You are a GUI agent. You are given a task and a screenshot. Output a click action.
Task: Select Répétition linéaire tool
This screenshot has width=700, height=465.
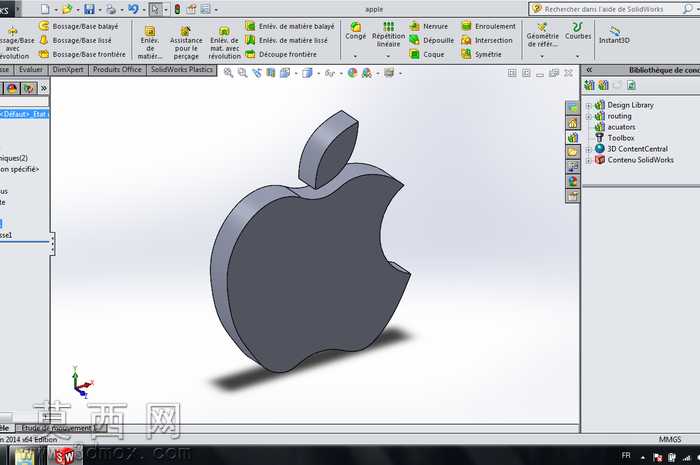(388, 34)
